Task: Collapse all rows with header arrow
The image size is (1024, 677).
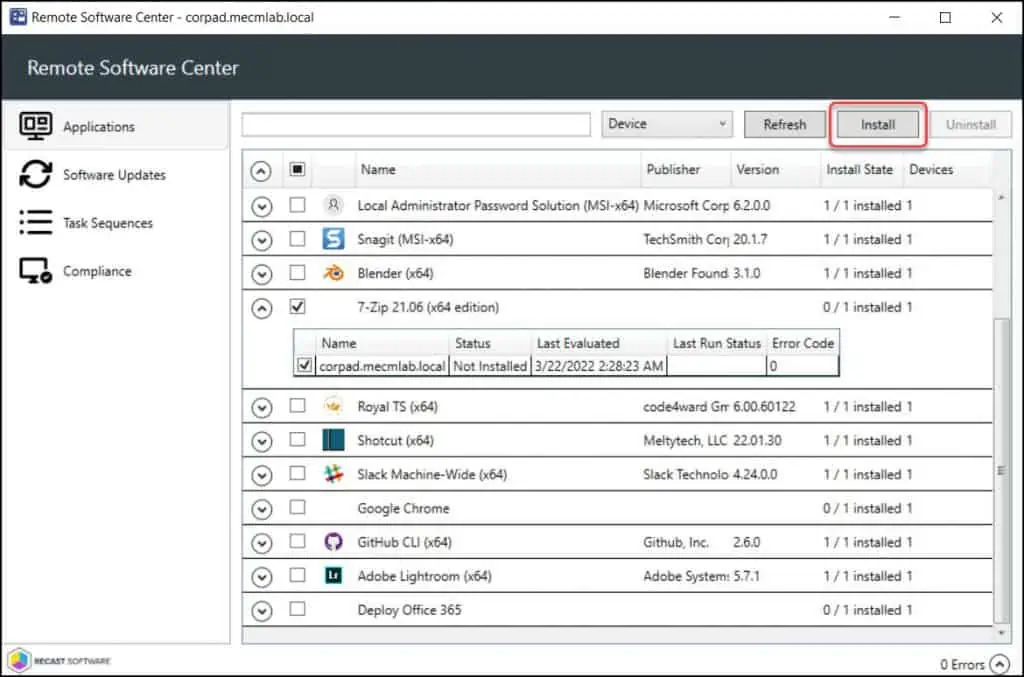Action: click(x=261, y=171)
